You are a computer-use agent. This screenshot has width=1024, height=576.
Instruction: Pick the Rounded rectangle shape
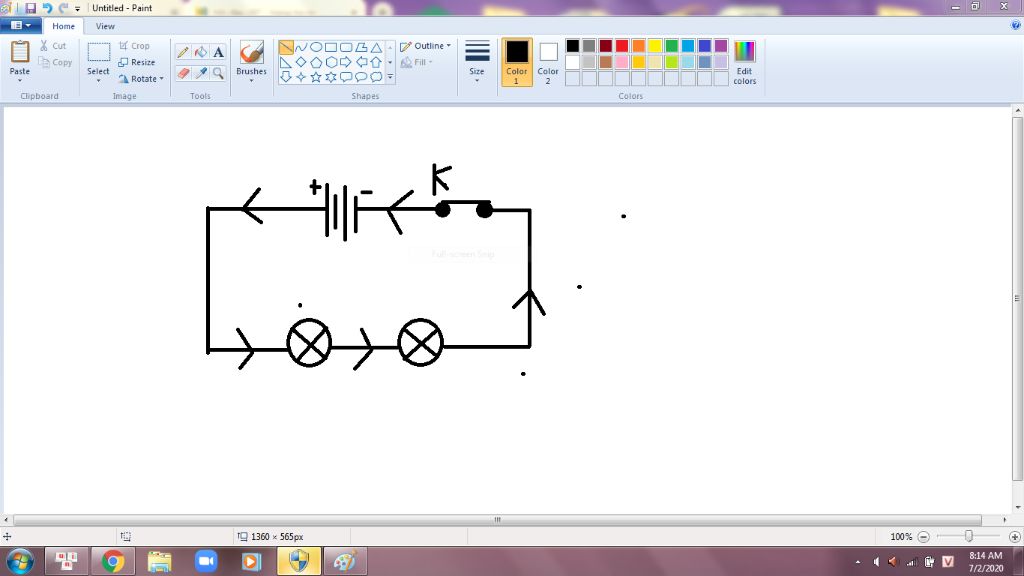345,48
